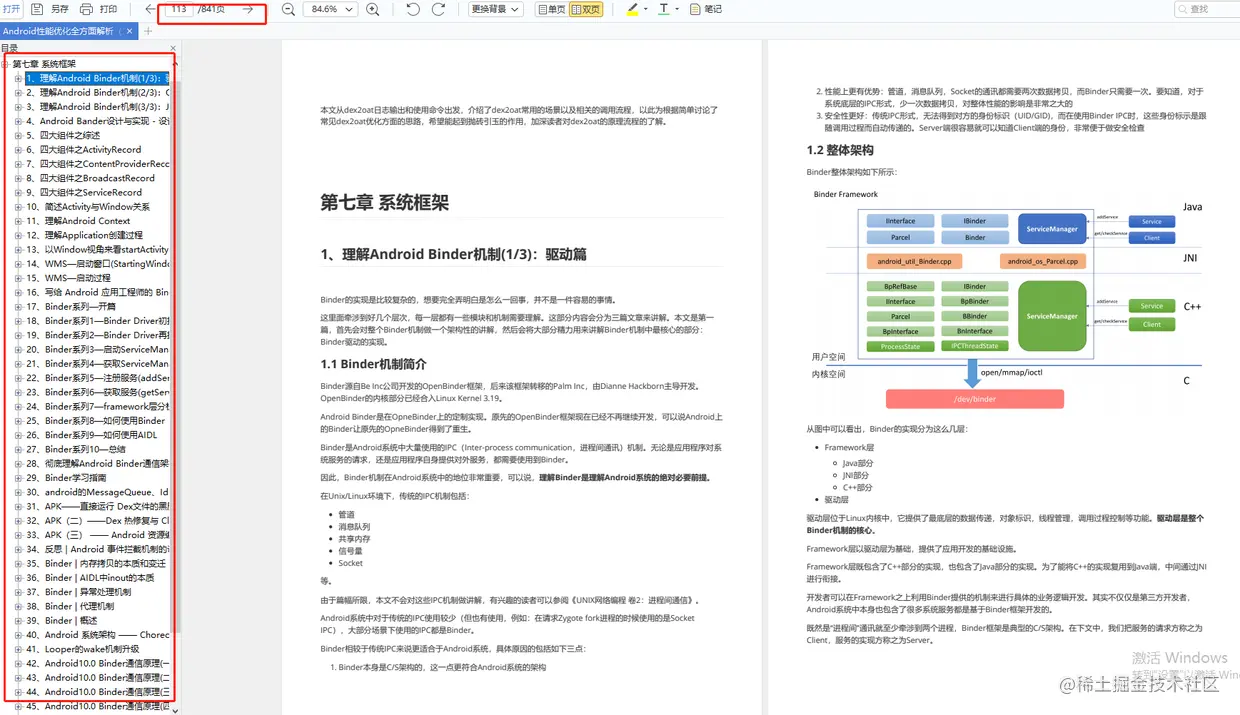Open the 更换背景 background dropdown
1240x715 pixels.
496,9
